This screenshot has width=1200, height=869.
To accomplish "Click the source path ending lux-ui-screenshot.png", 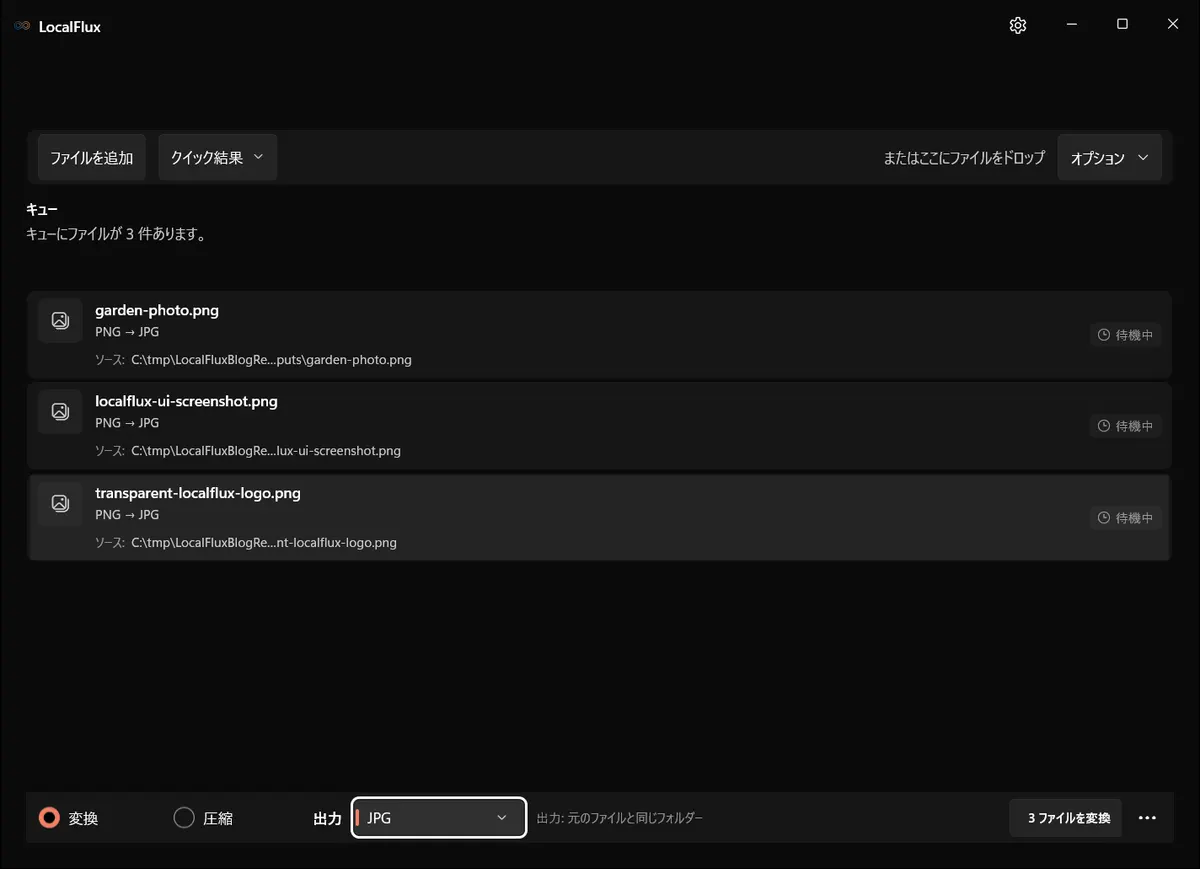I will click(266, 451).
